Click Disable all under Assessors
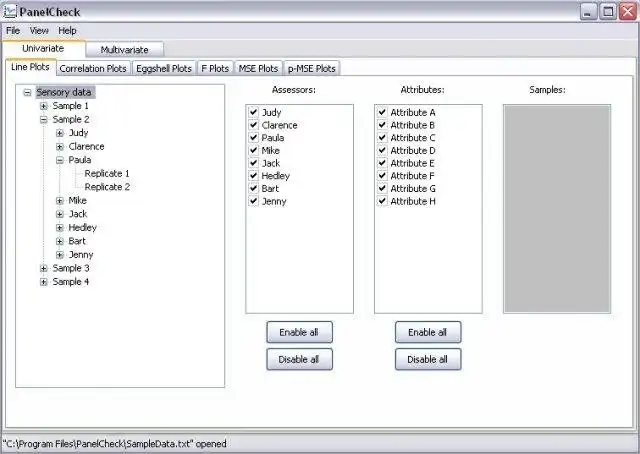640x454 pixels. [x=299, y=359]
